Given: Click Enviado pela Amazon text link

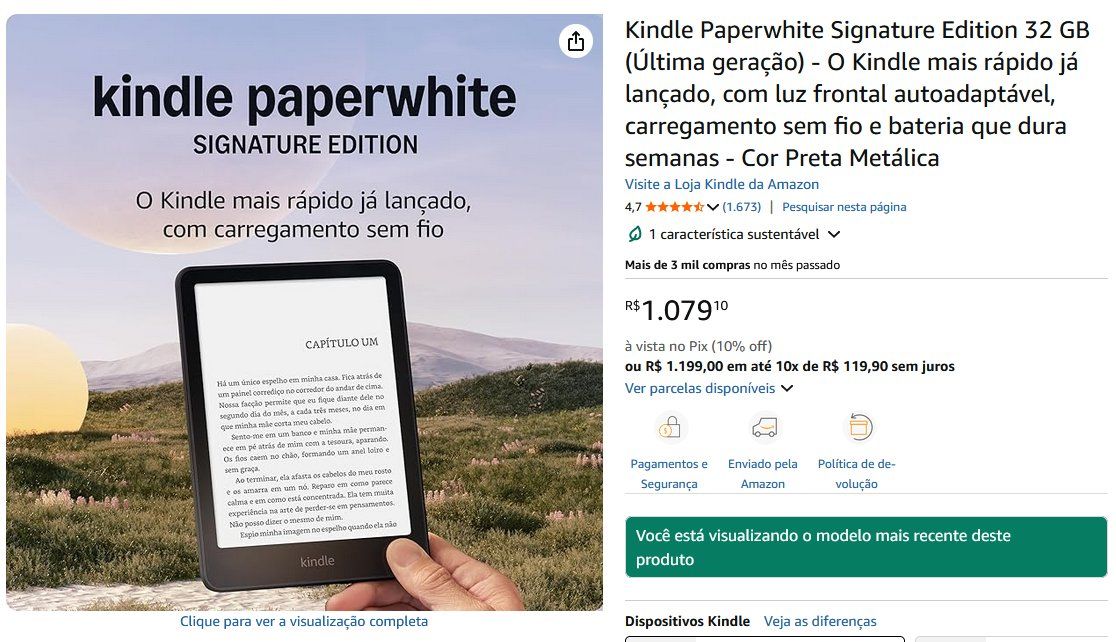Looking at the screenshot, I should click(762, 473).
